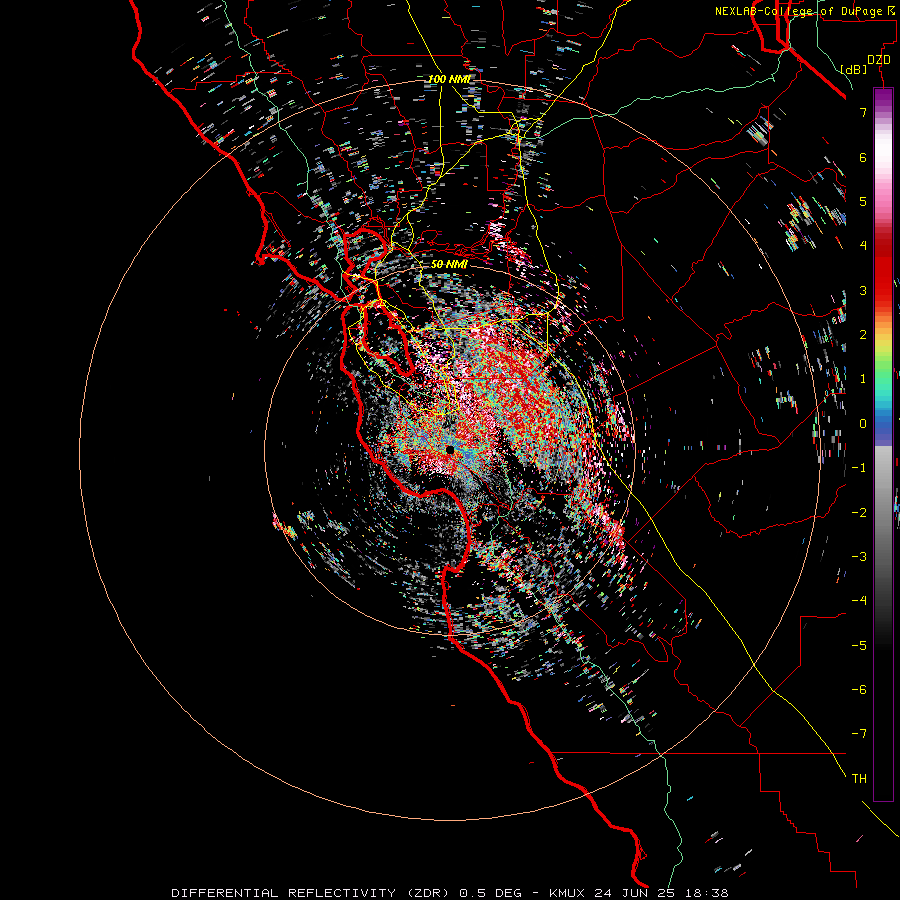
Task: Select the 3 dB scale label
Action: (x=863, y=290)
